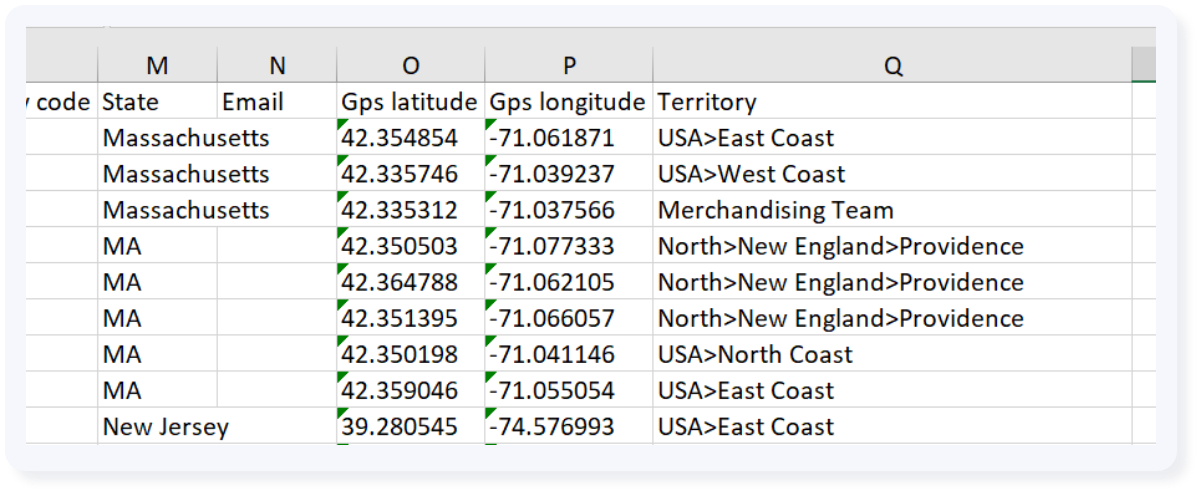Click the column O header

(410, 65)
